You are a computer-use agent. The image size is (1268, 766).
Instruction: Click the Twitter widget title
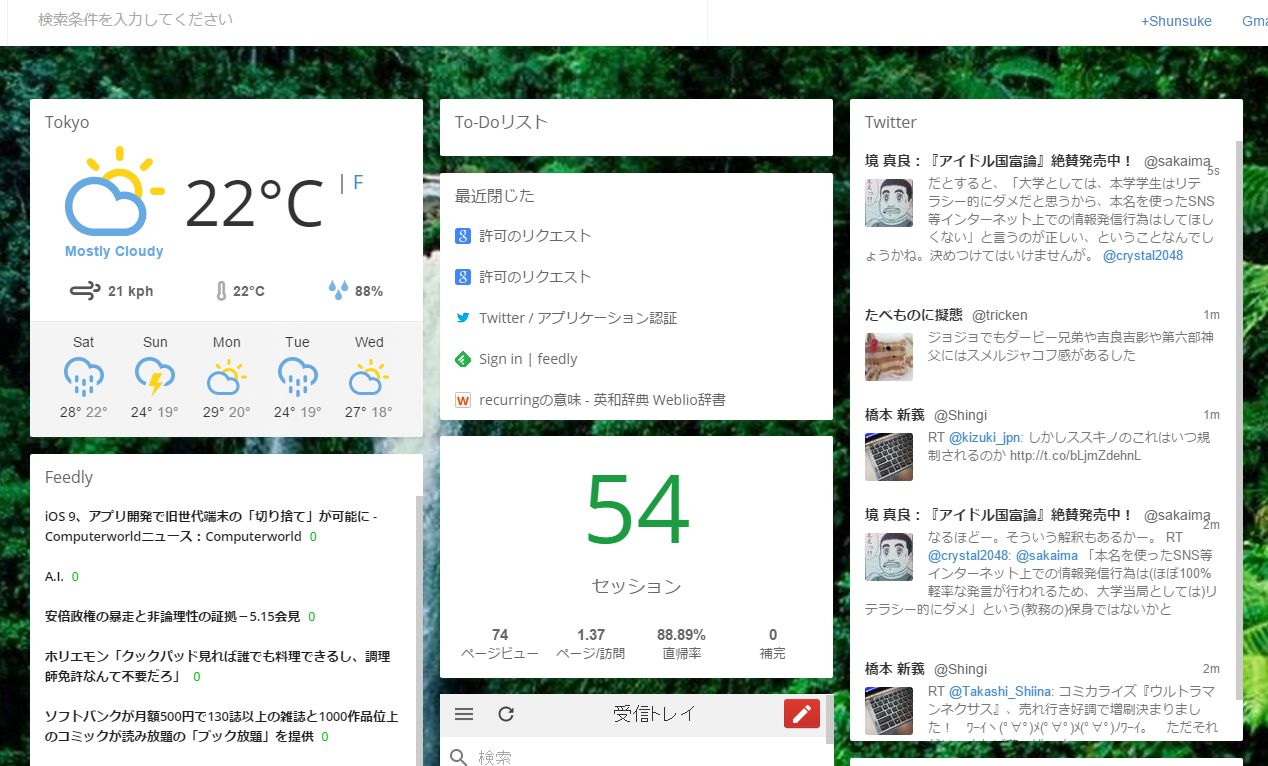point(890,122)
